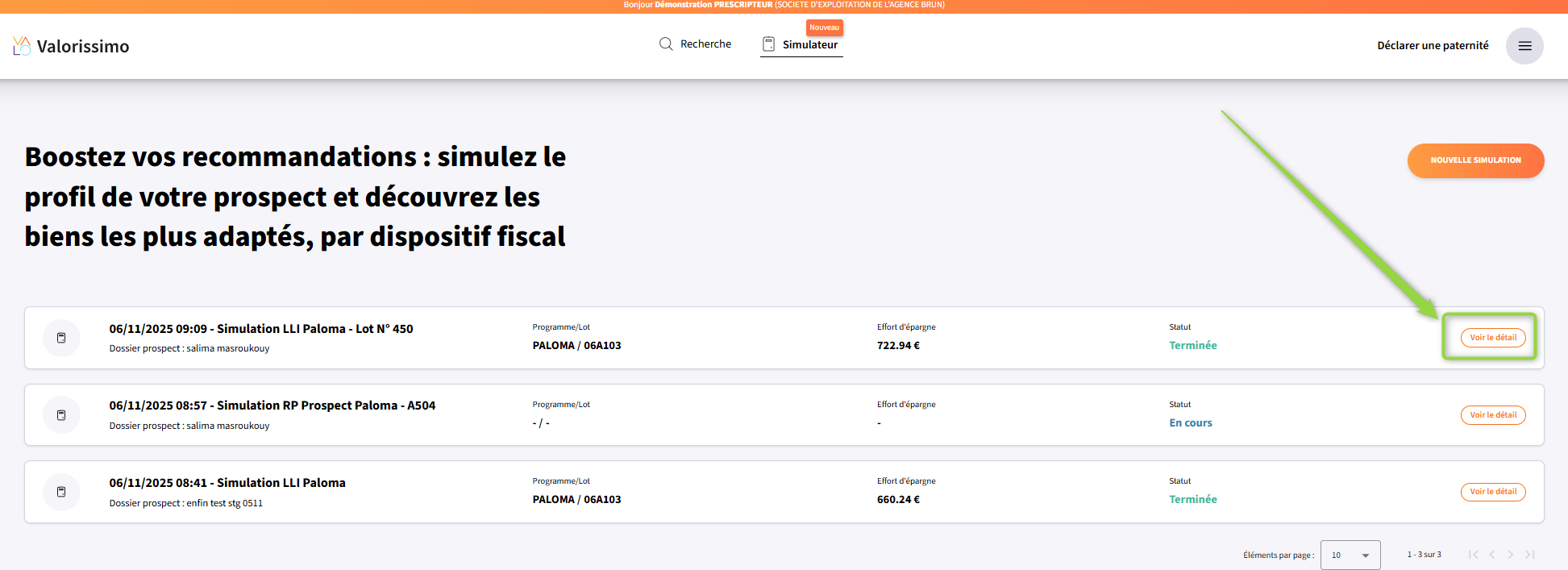Click calculator icon of 08:41 LLI Paloma simulation
Viewport: 1568px width, 570px height.
tap(61, 492)
